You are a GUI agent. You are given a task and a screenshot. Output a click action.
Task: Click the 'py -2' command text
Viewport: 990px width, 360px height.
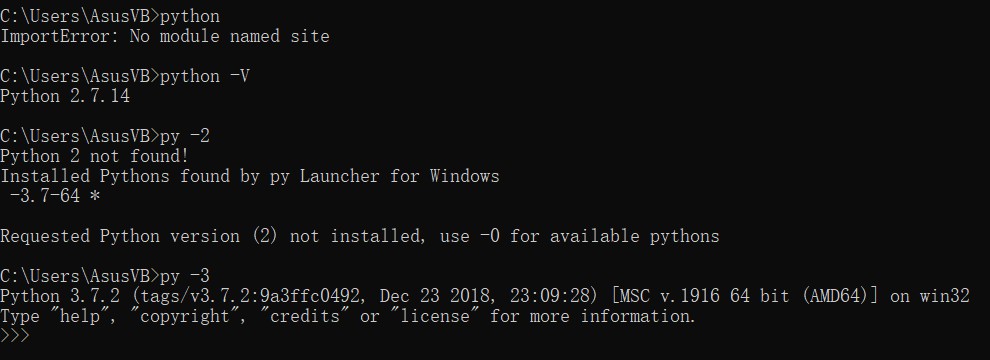pos(185,136)
